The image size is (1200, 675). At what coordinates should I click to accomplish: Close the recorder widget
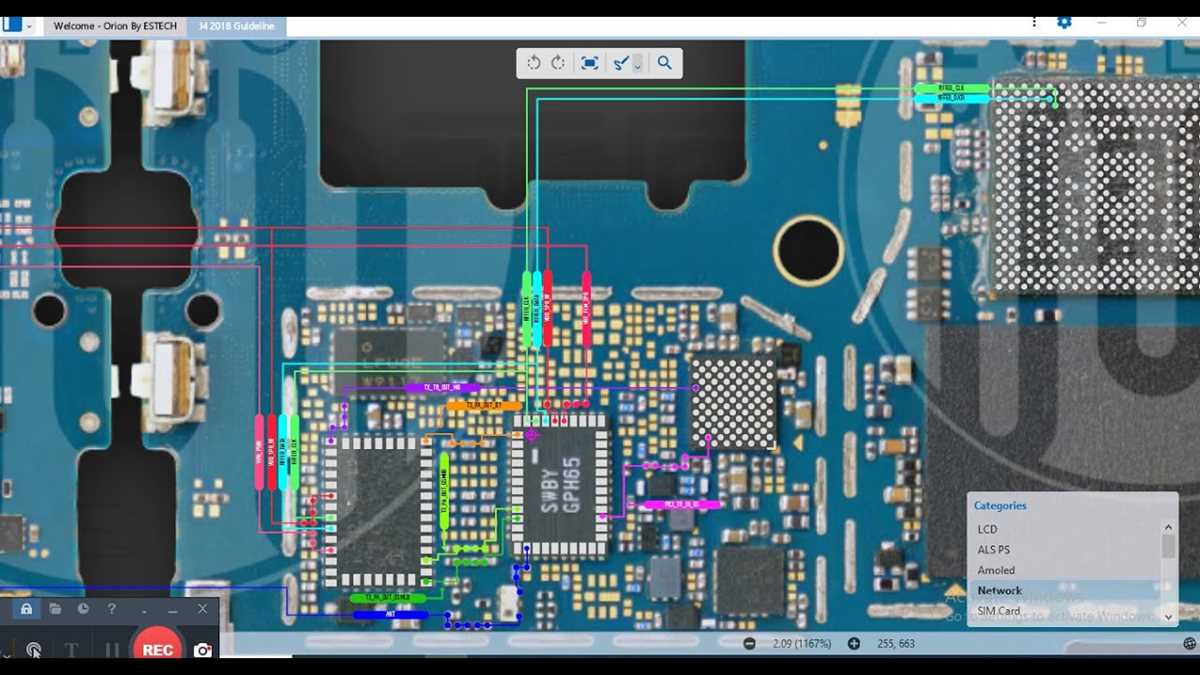coord(203,609)
